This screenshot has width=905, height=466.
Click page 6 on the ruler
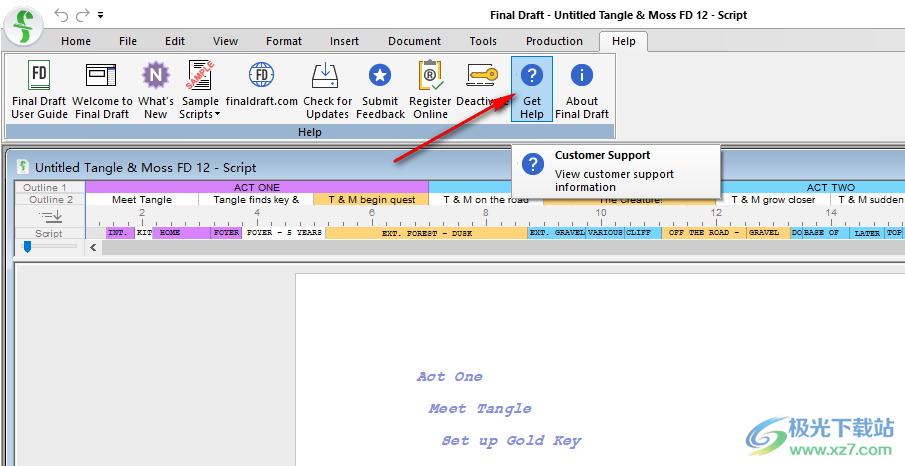click(372, 213)
